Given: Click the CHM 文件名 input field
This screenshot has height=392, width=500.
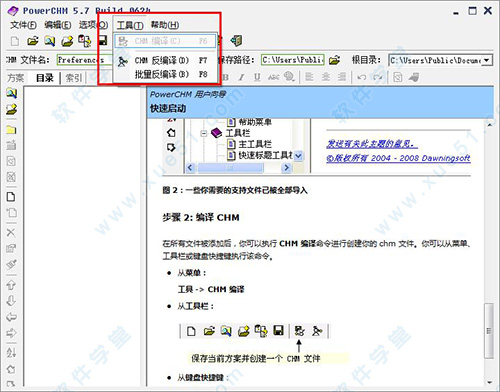Looking at the screenshot, I should pyautogui.click(x=85, y=60).
